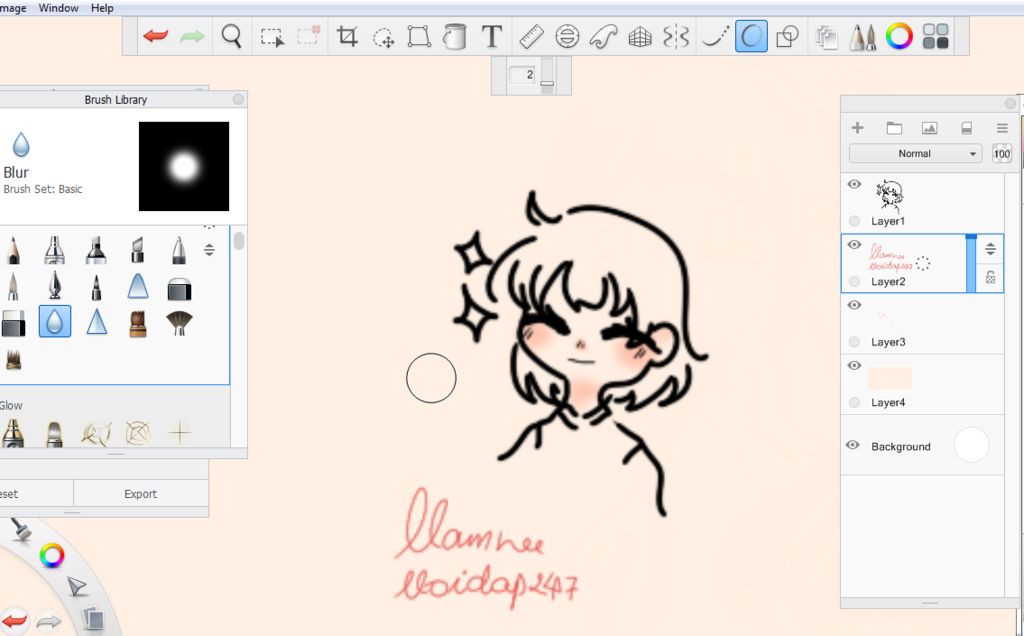This screenshot has height=636, width=1024.
Task: Select the Chisel Tip marker brush
Action: click(x=137, y=250)
